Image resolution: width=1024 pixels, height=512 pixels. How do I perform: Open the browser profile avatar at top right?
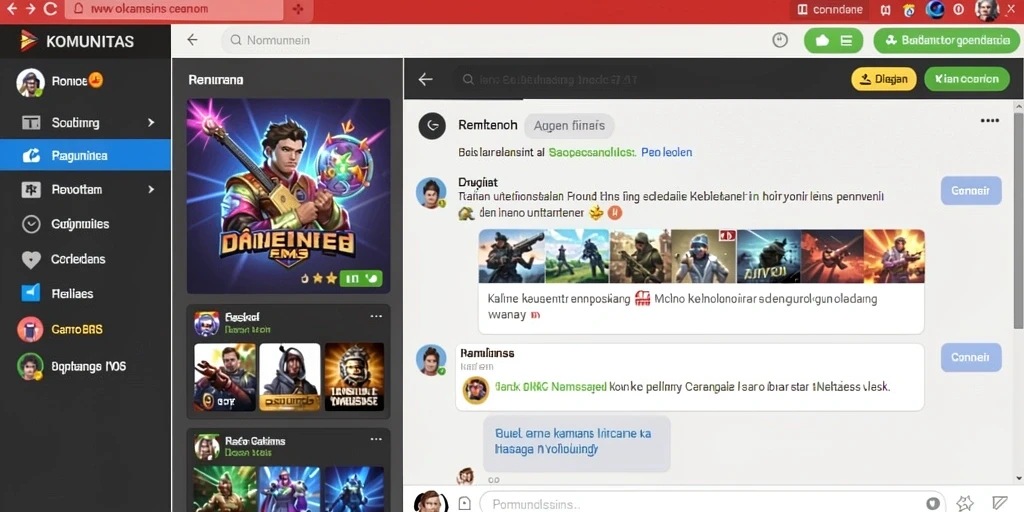(x=987, y=9)
